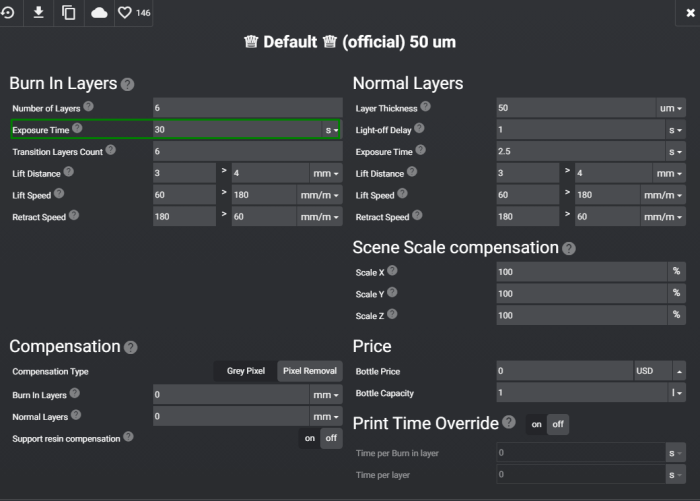
Task: Open Bottle Capacity unit dropdown
Action: pos(677,394)
